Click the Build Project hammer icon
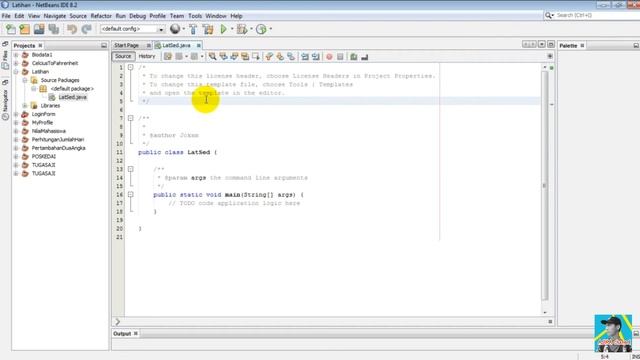 click(193, 29)
